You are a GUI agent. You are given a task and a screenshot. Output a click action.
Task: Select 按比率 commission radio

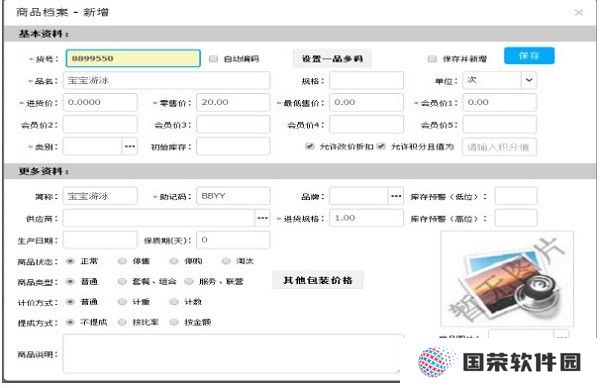(122, 322)
